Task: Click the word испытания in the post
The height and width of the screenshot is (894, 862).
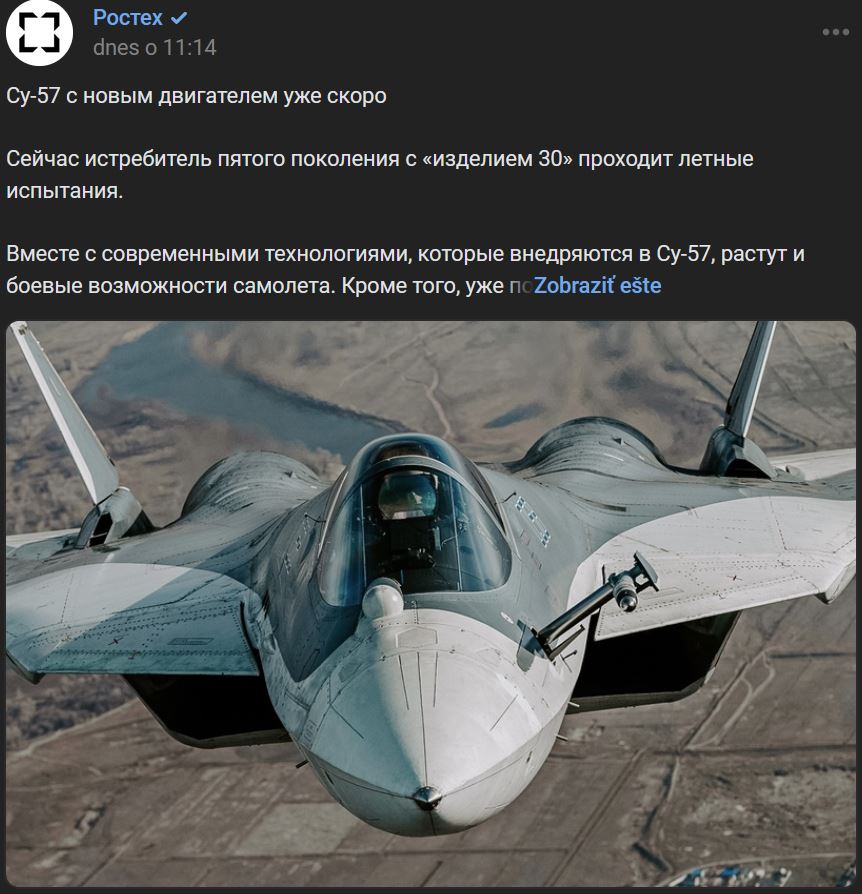Action: pyautogui.click(x=64, y=191)
